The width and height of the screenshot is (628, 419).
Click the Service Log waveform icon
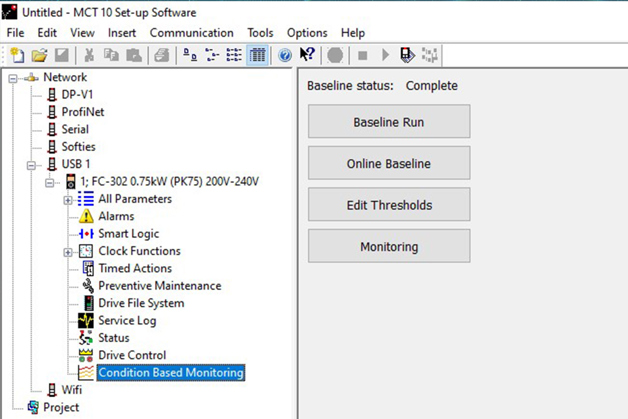pyautogui.click(x=86, y=320)
